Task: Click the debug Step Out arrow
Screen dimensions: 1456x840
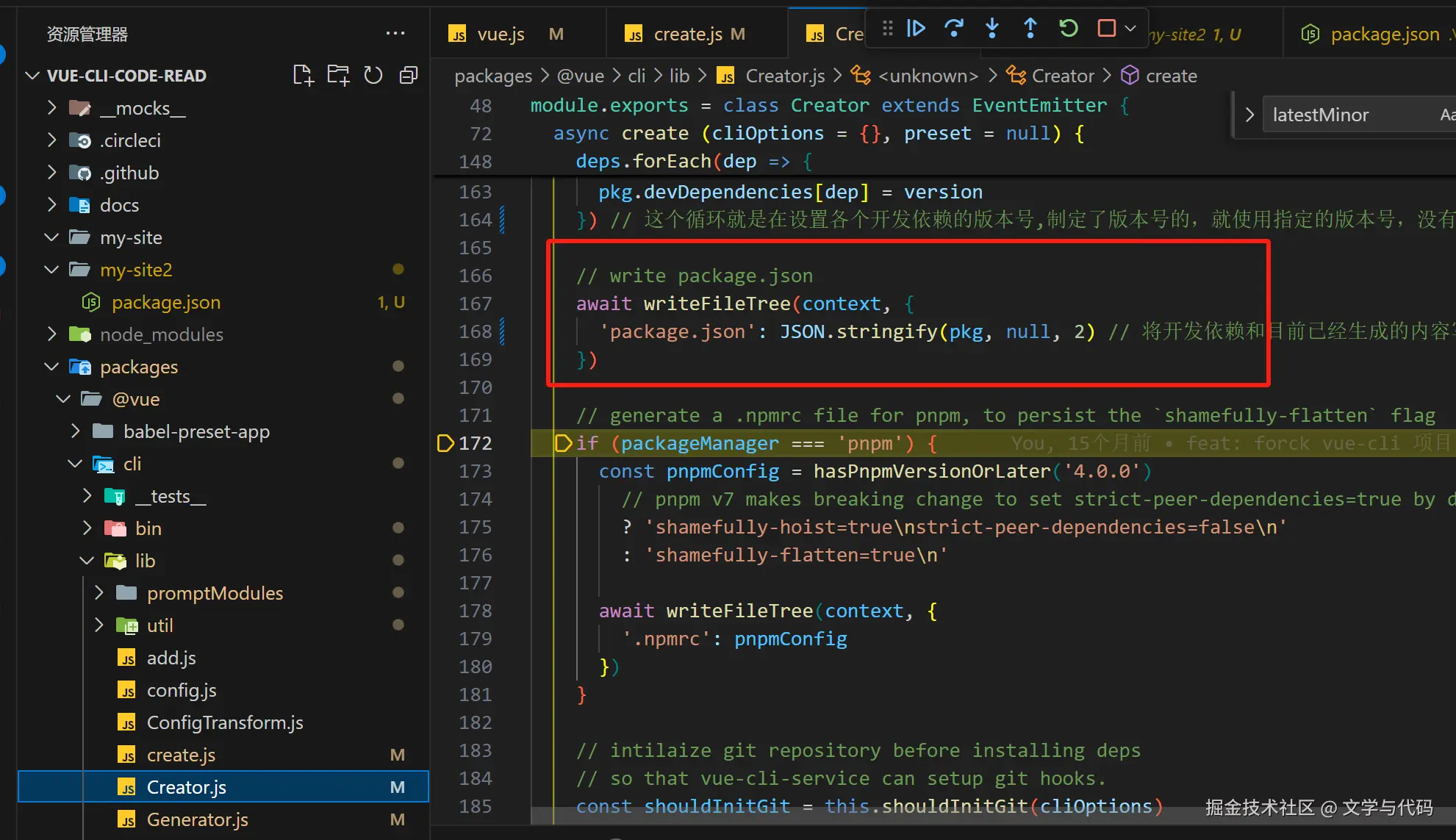Action: 1030,29
